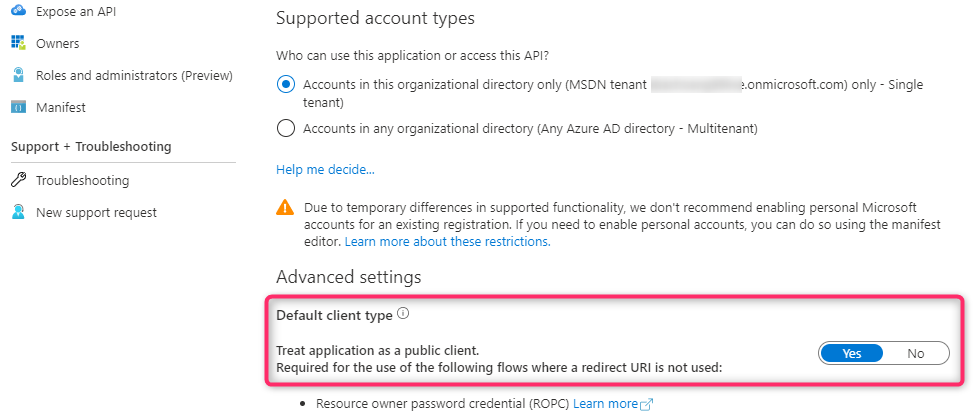This screenshot has height=413, width=973.
Task: Click the Manifest icon in sidebar
Action: click(19, 107)
